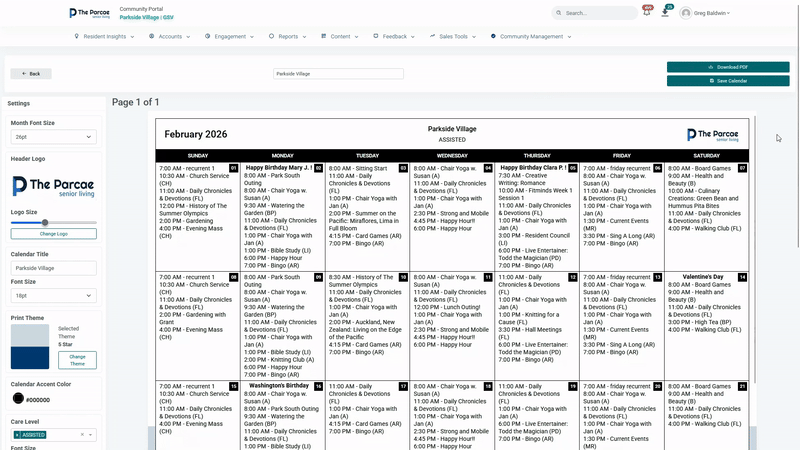Click WEDNESDAY column header
800x450 pixels.
pos(452,156)
